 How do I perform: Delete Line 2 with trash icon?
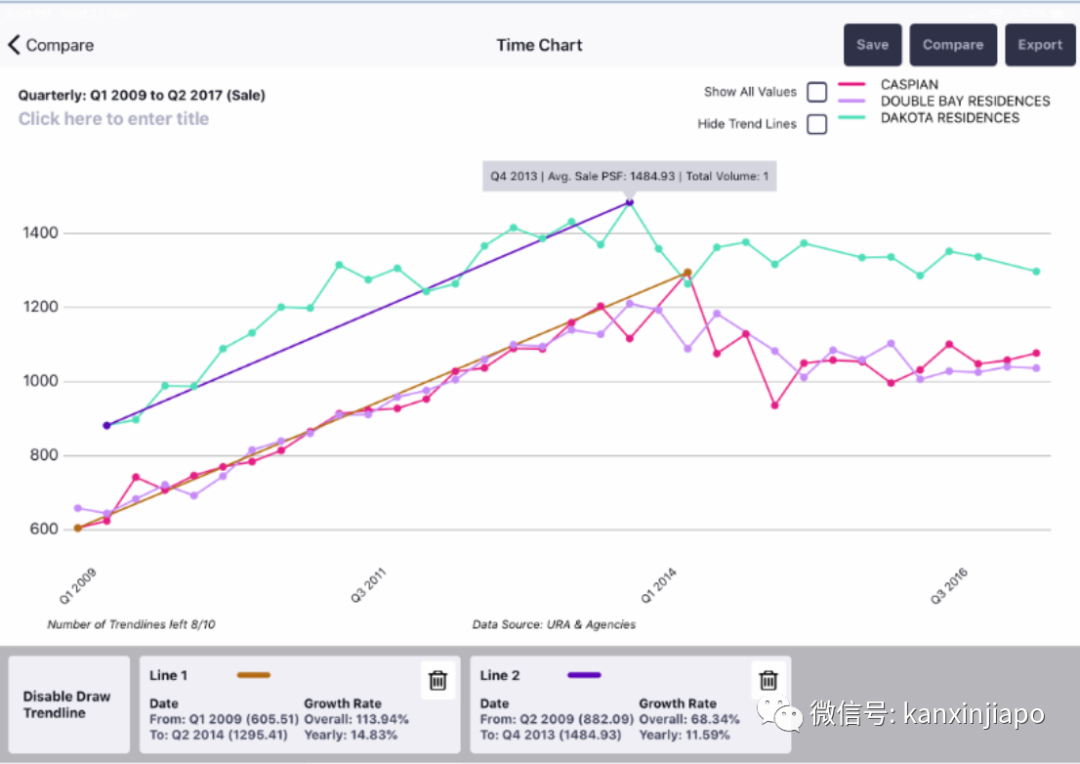coord(768,680)
